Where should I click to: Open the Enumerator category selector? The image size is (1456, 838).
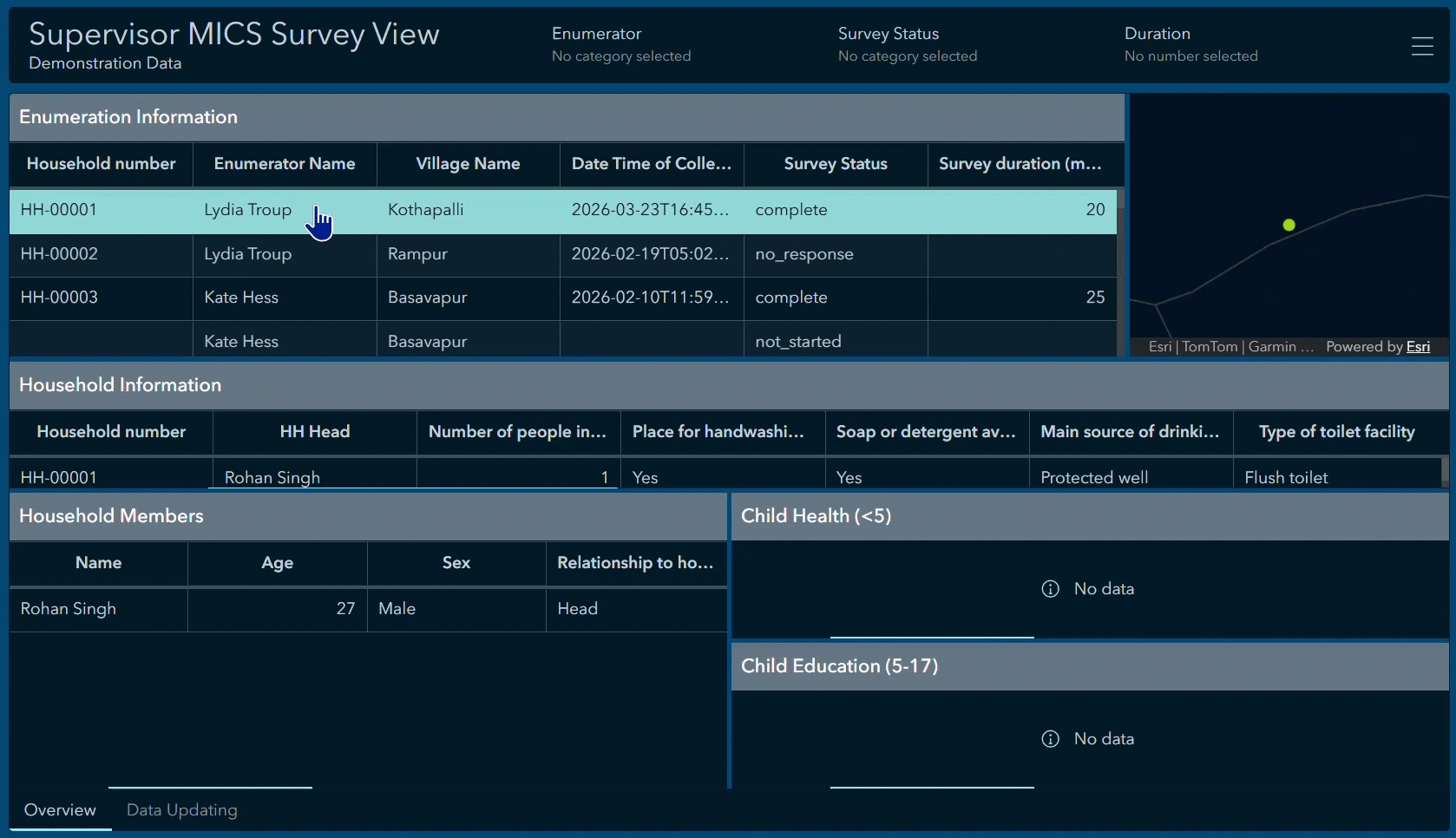[x=621, y=44]
